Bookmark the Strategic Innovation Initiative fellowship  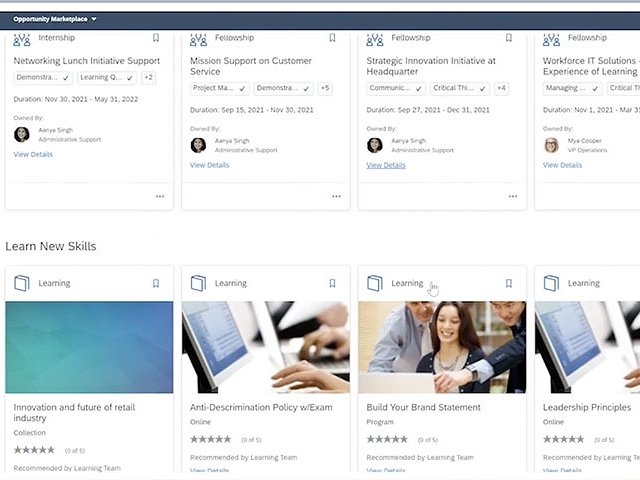tap(509, 38)
